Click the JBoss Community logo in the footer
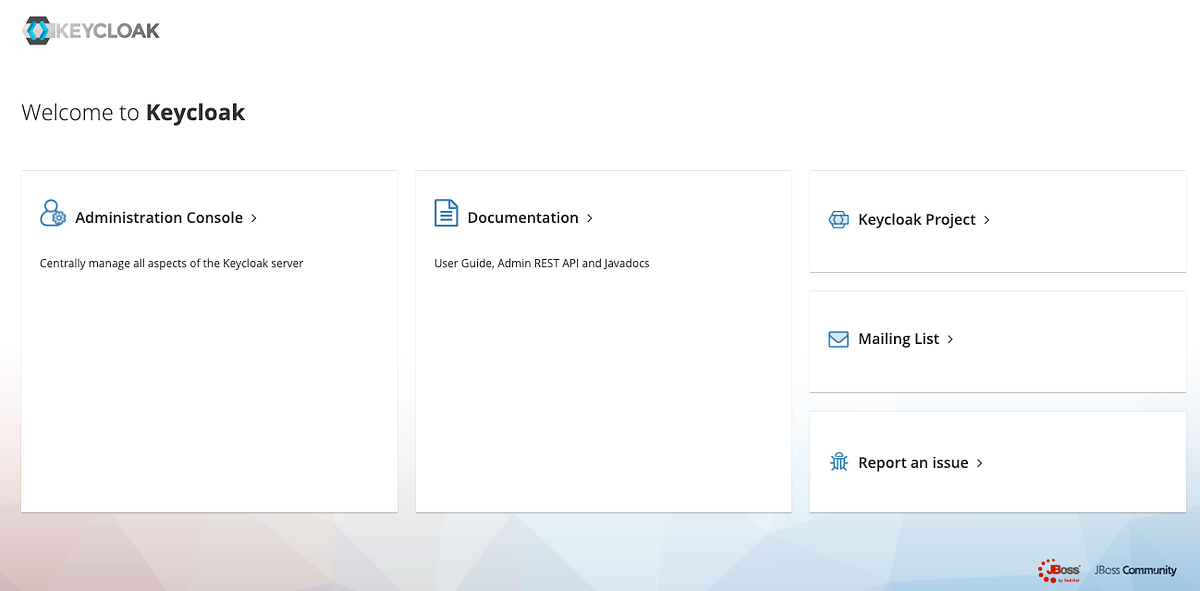Image resolution: width=1200 pixels, height=591 pixels. click(1135, 569)
